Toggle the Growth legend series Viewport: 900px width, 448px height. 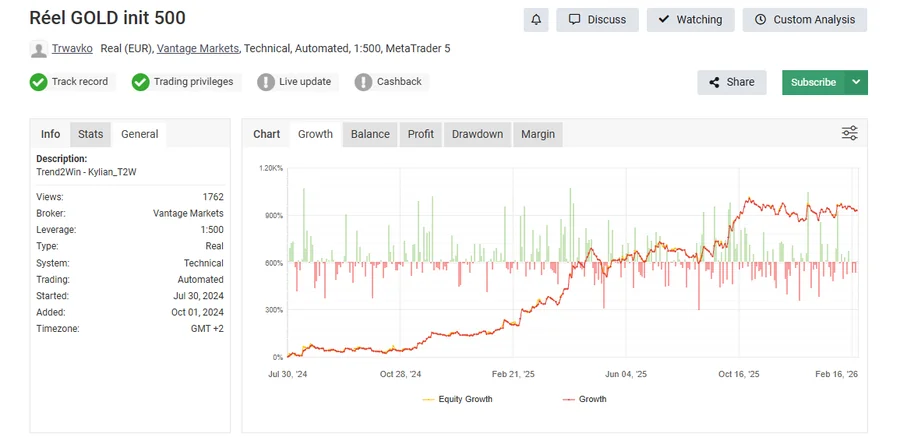coord(584,399)
